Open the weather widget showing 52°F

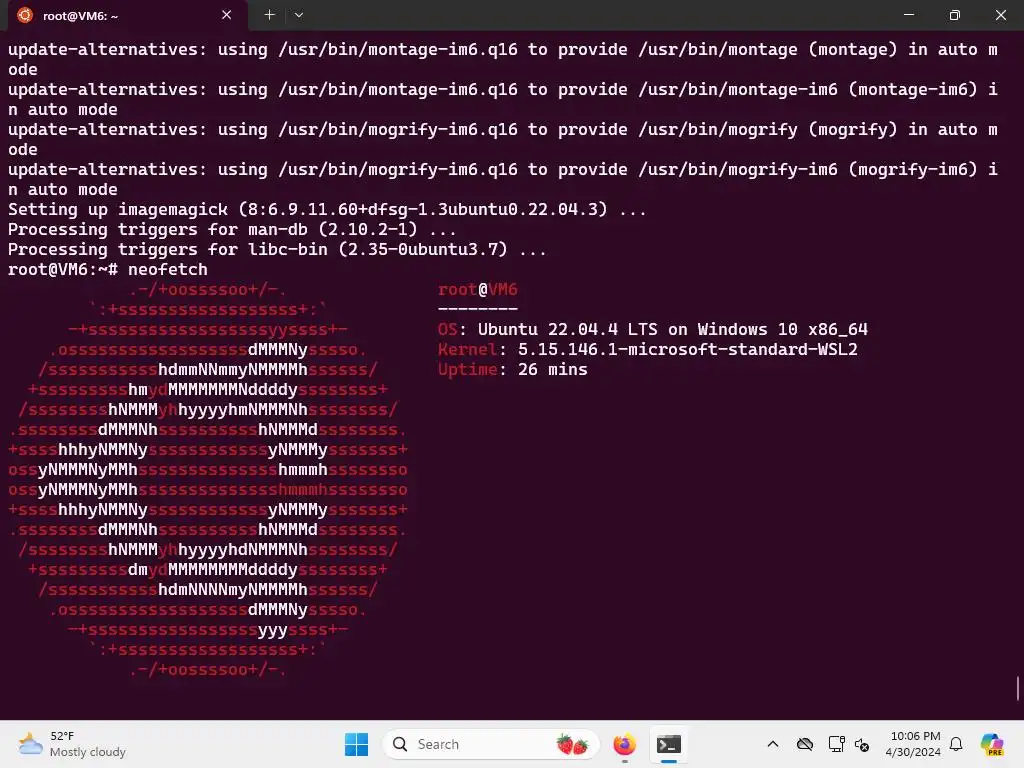coord(72,744)
